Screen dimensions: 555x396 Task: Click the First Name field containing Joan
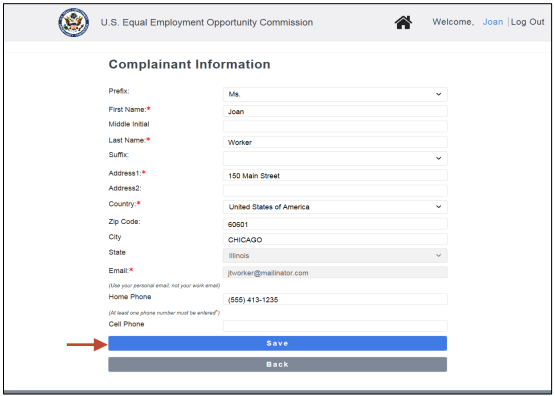[335, 111]
